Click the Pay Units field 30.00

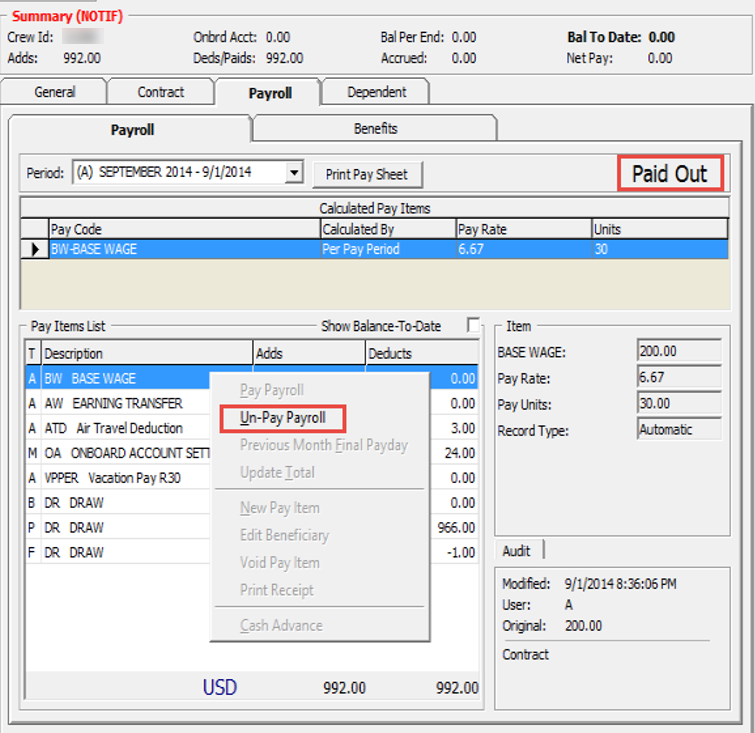(679, 403)
